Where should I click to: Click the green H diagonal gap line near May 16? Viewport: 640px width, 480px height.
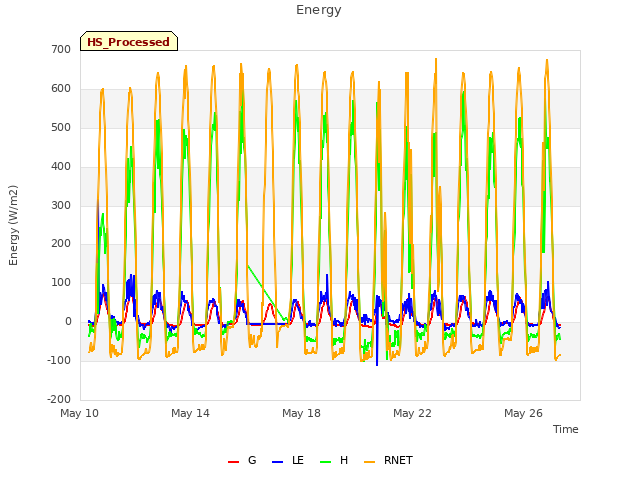click(266, 292)
